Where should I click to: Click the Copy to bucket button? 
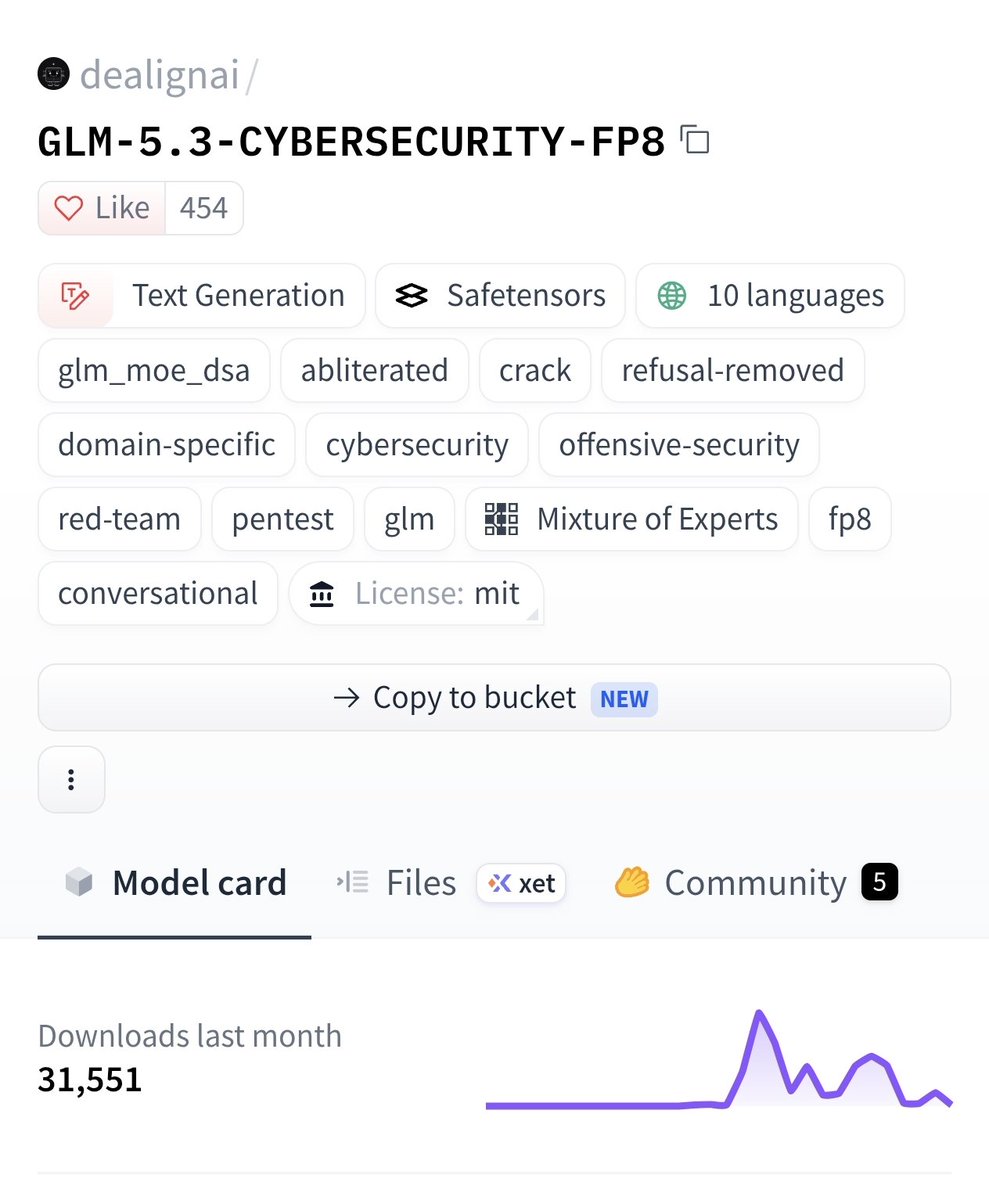[x=494, y=697]
